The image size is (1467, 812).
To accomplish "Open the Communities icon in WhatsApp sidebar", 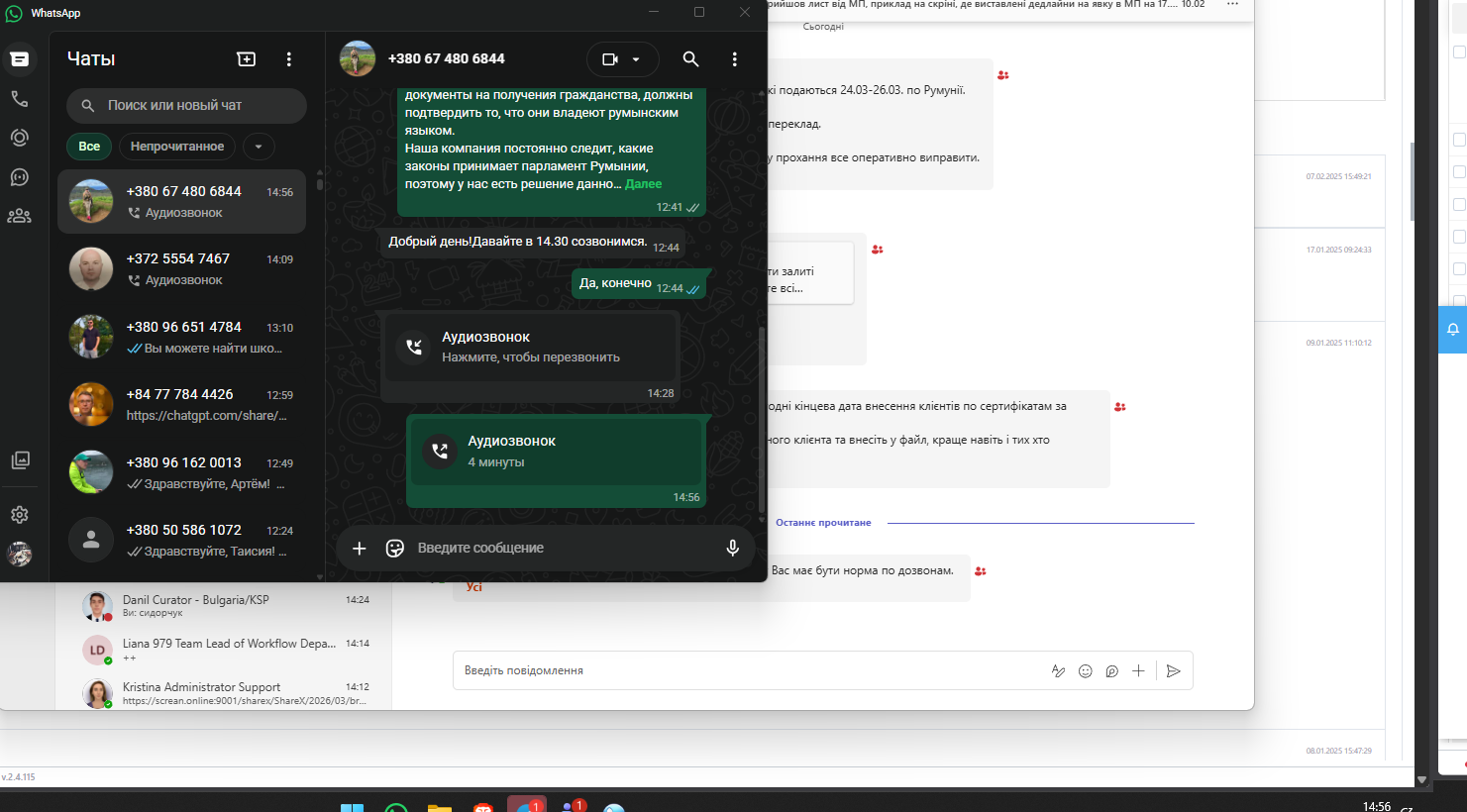I will [20, 216].
